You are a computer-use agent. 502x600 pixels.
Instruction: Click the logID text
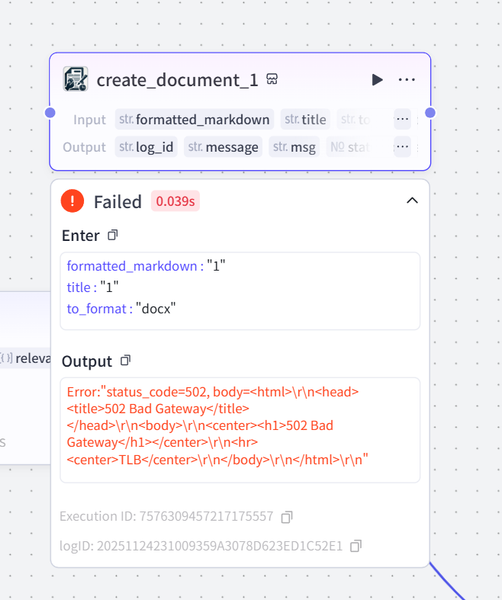(x=201, y=546)
